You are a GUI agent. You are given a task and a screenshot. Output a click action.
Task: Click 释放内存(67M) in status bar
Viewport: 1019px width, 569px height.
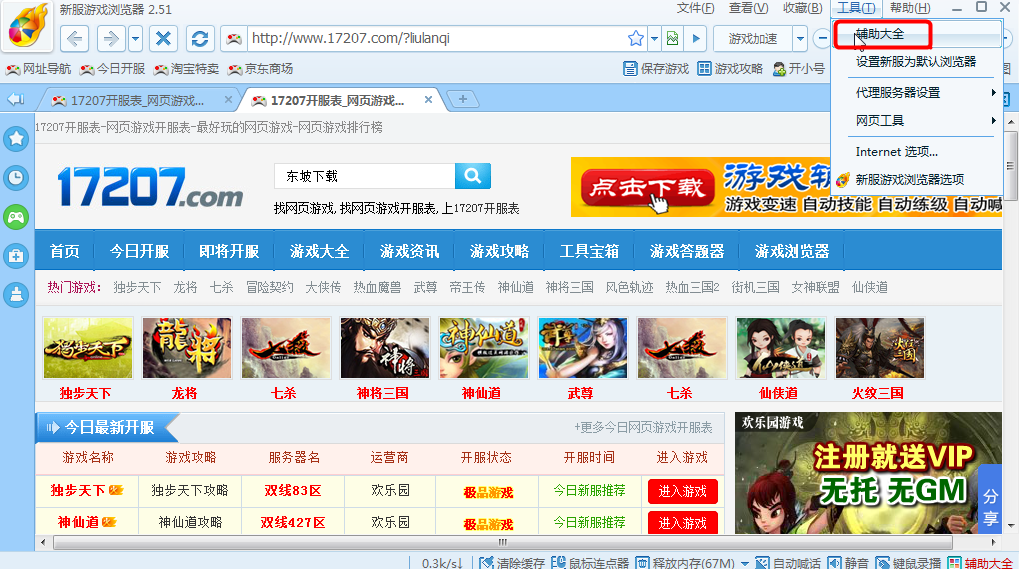pyautogui.click(x=685, y=563)
